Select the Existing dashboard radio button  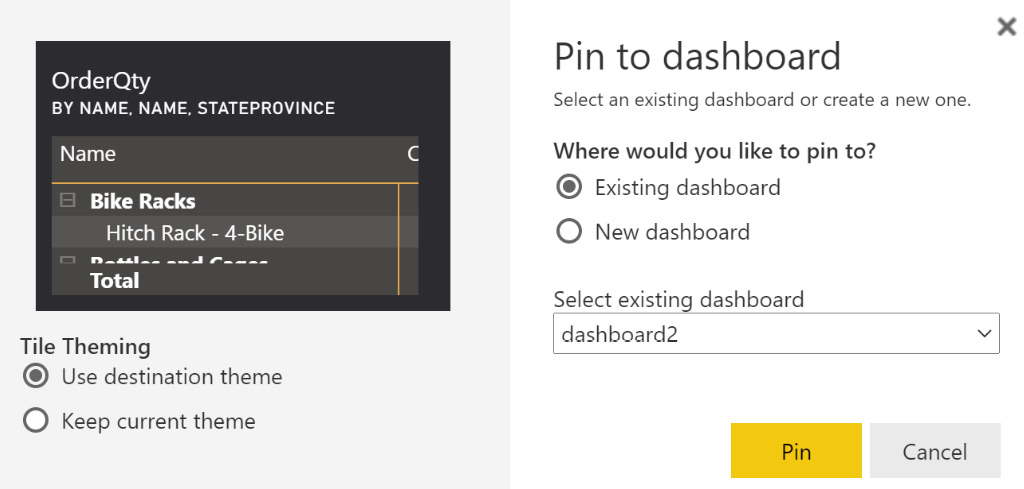pos(569,187)
